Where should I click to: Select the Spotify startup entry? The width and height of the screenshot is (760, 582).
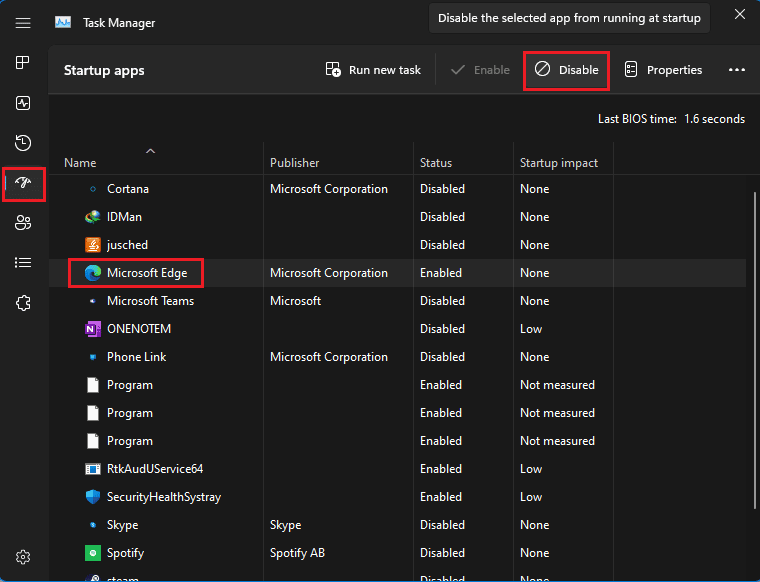point(397,553)
